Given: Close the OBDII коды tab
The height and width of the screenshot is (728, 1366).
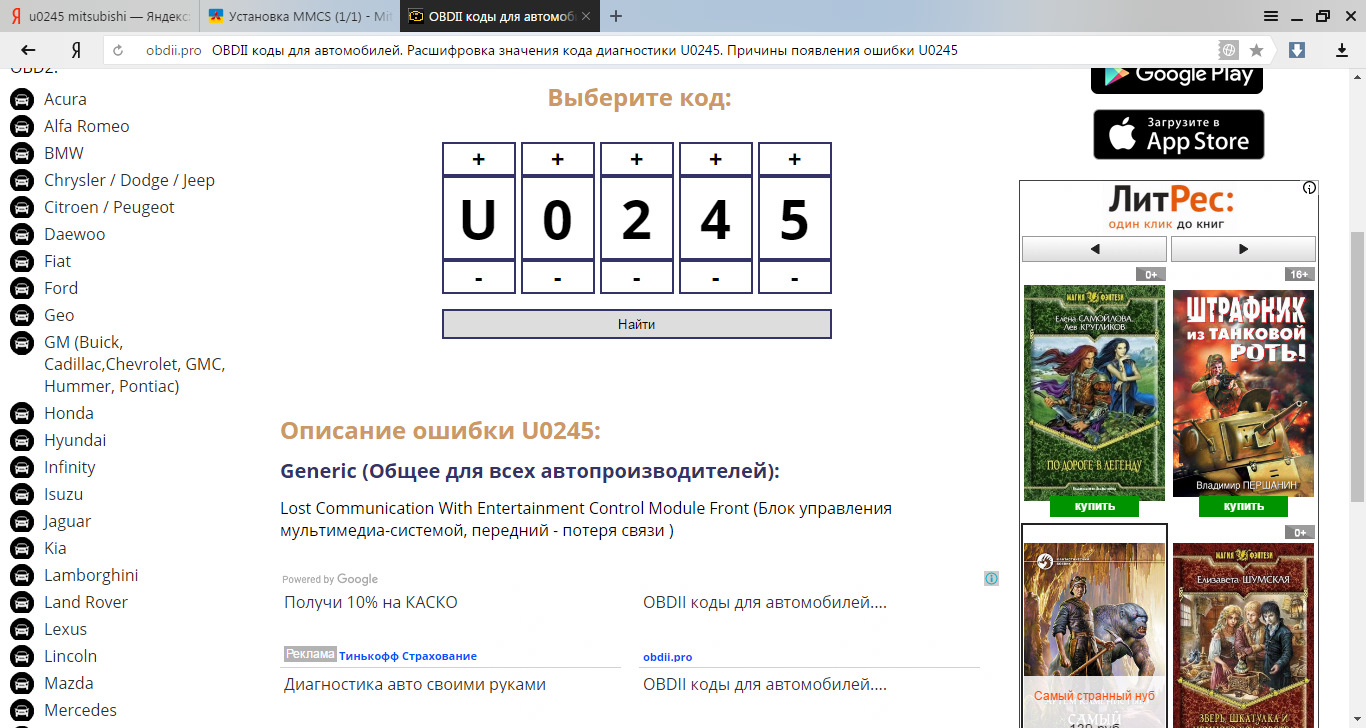Looking at the screenshot, I should (585, 17).
